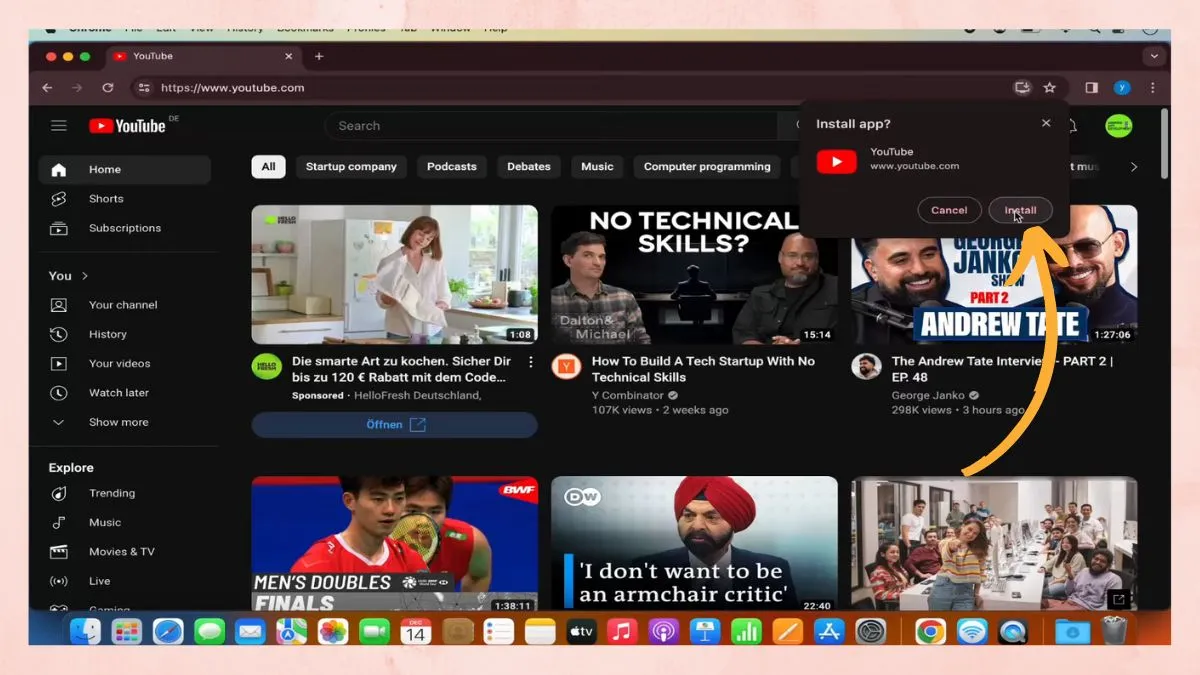The image size is (1200, 675).
Task: Launch Chrome from the Dock
Action: (x=929, y=632)
